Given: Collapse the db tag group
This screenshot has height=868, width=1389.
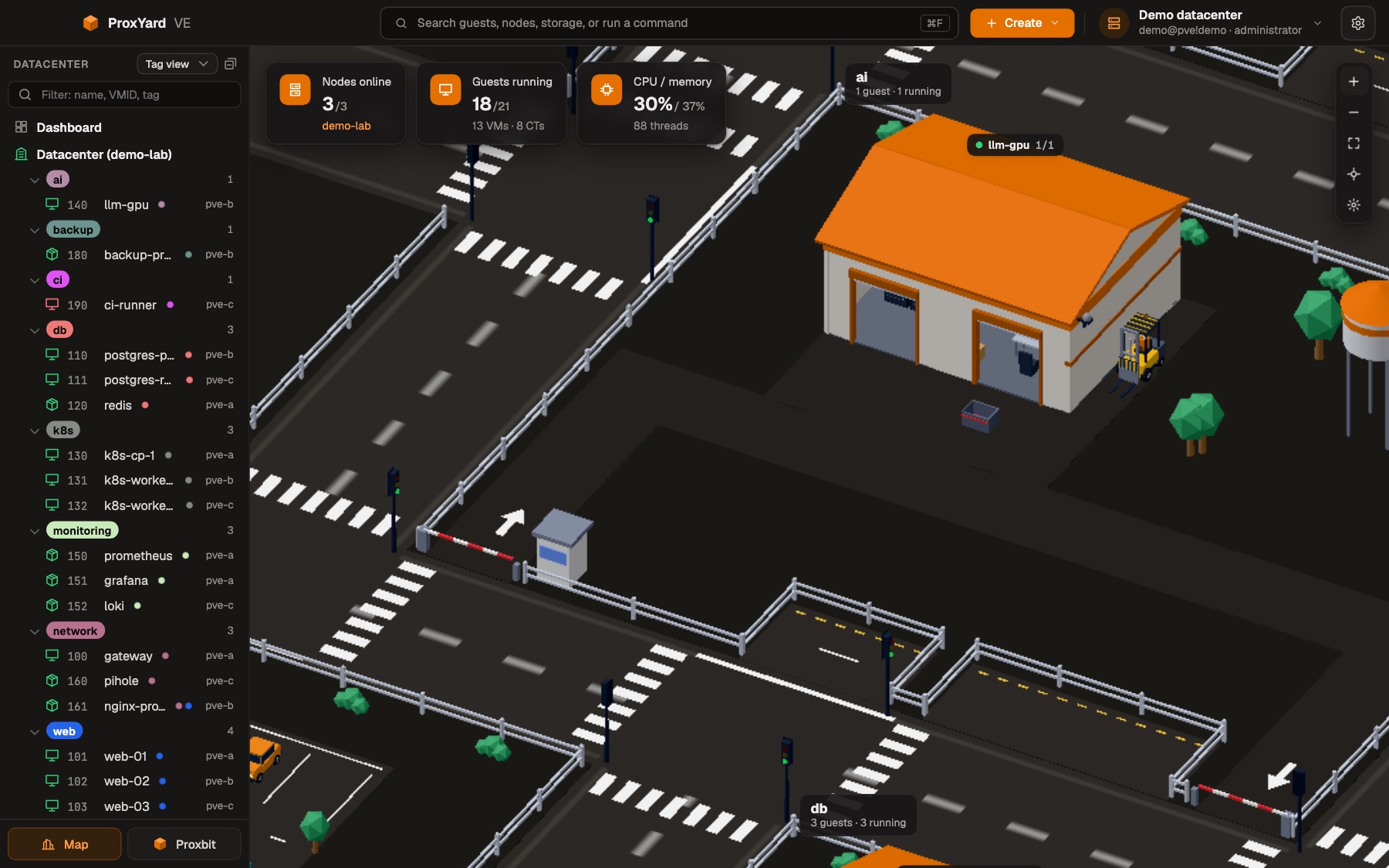Looking at the screenshot, I should click(35, 330).
